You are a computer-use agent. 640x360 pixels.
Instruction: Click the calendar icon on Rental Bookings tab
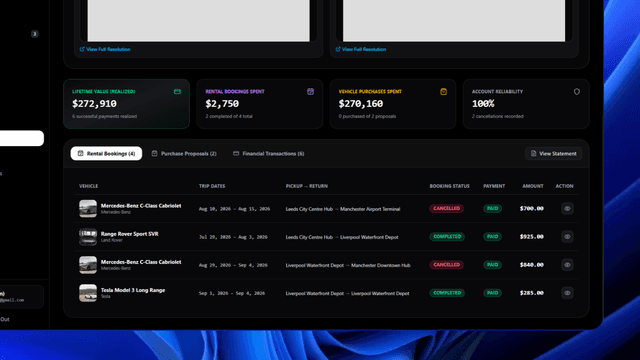click(80, 153)
